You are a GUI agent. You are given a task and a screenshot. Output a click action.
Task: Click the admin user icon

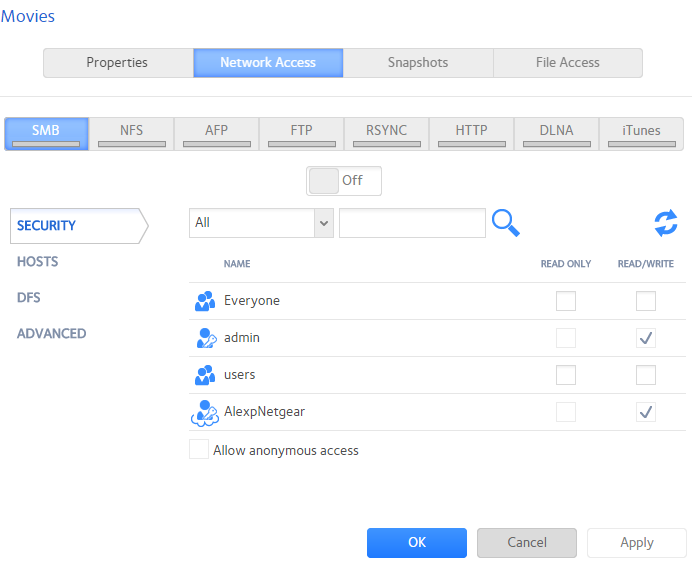tap(207, 338)
